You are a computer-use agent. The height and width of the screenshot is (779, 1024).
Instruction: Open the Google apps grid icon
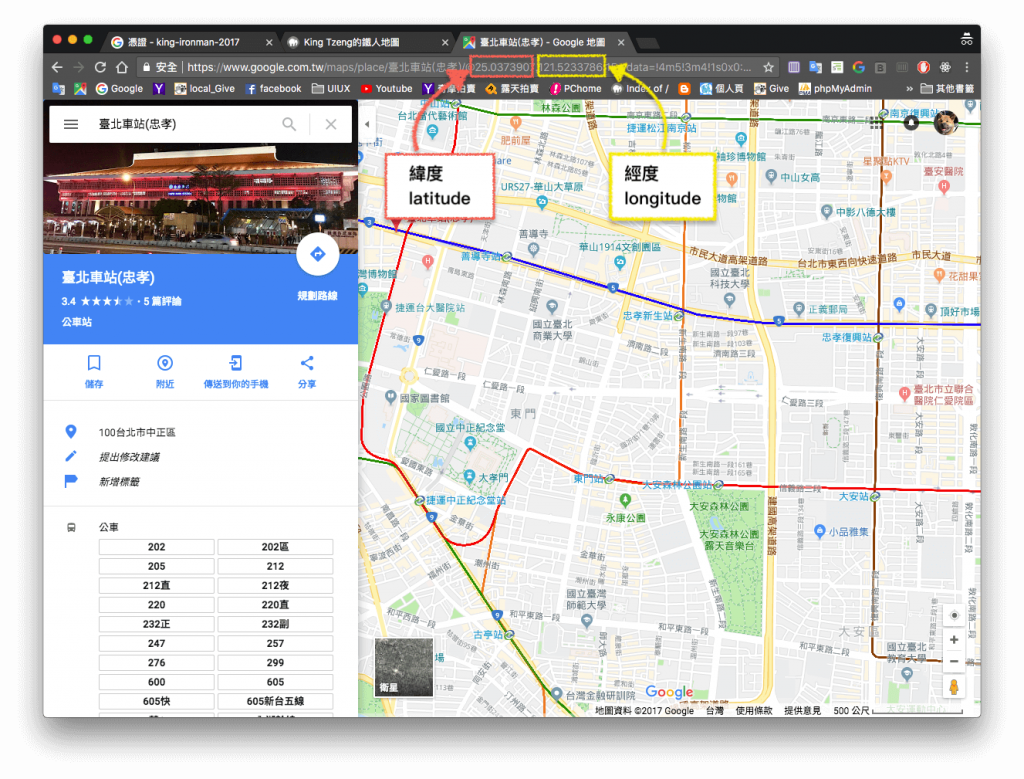[x=876, y=123]
